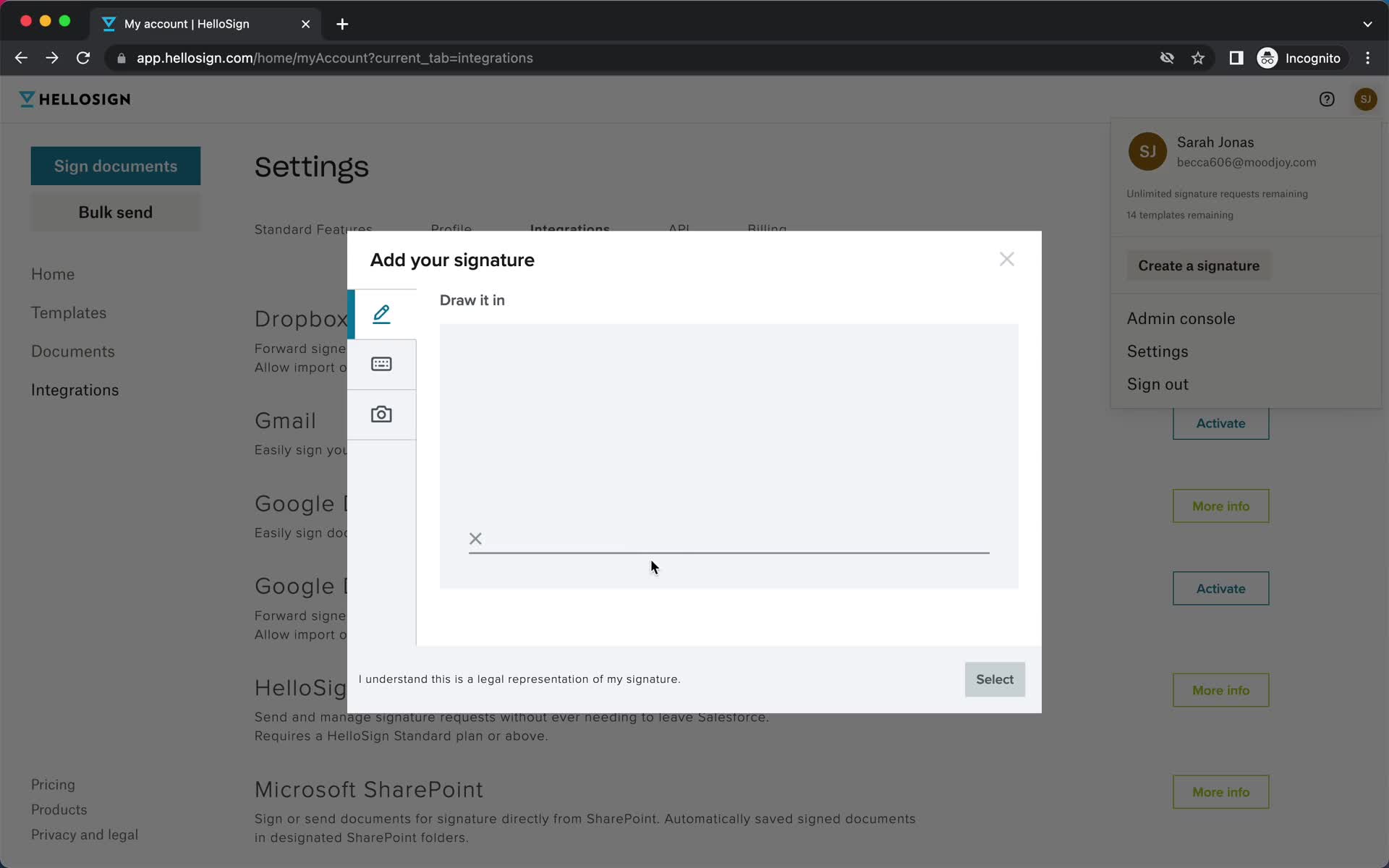
Task: Click the browser bookmark star icon
Action: [1198, 58]
